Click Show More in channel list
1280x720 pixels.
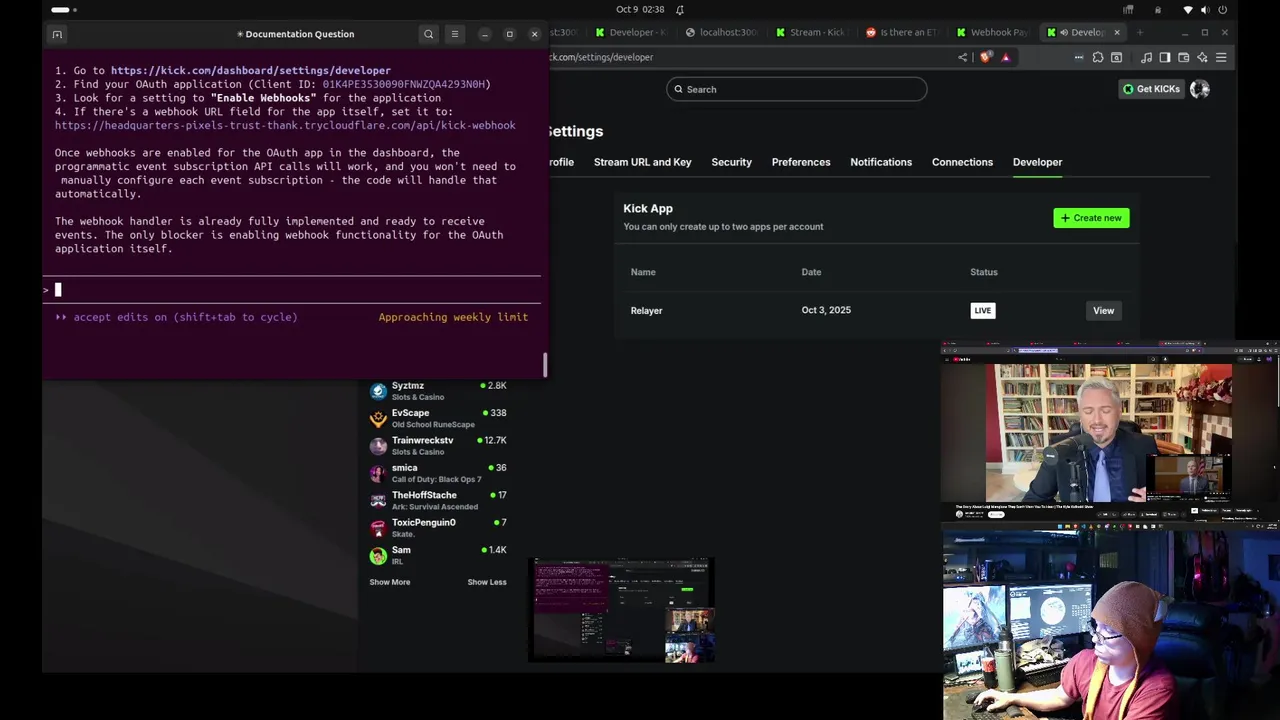390,582
